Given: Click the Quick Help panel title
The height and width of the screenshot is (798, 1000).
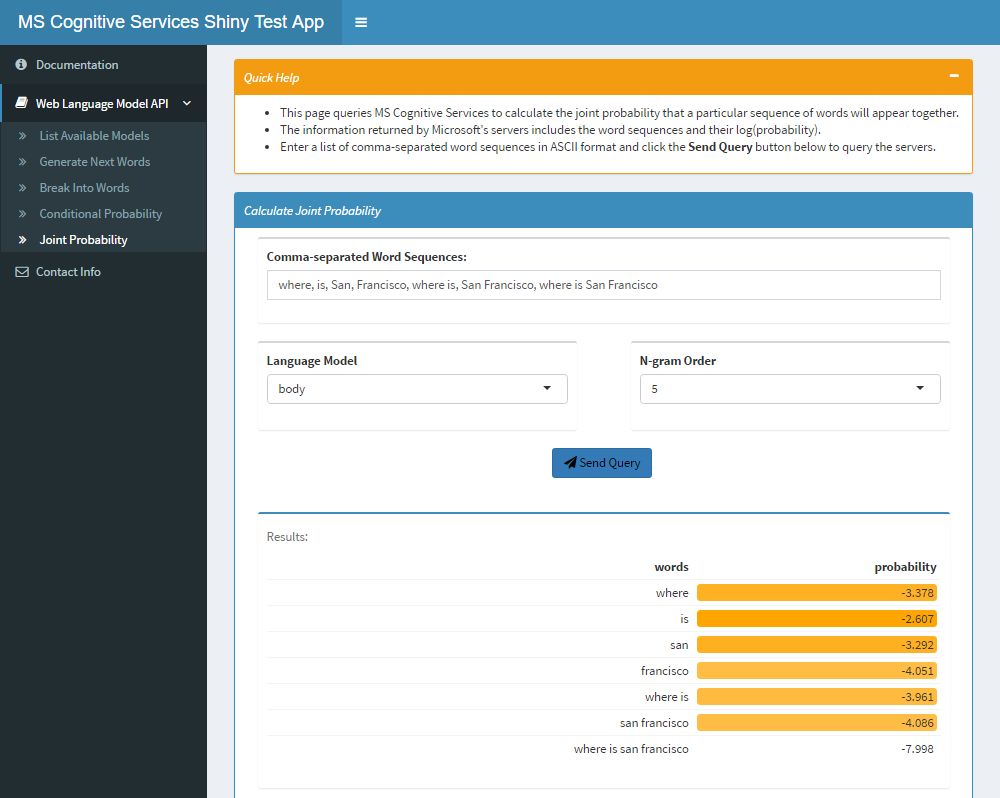Looking at the screenshot, I should (271, 78).
